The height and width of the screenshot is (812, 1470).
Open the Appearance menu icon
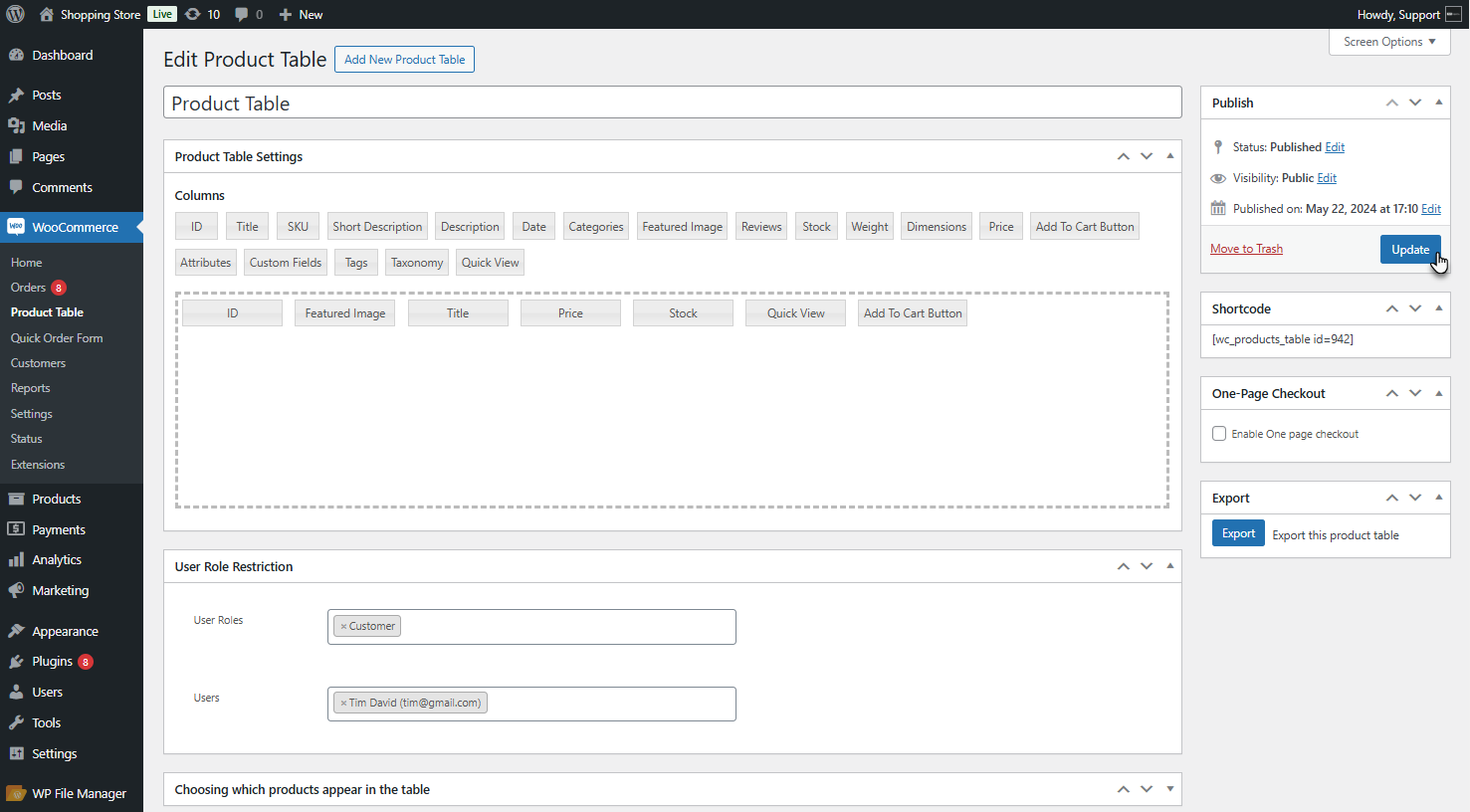tap(16, 631)
